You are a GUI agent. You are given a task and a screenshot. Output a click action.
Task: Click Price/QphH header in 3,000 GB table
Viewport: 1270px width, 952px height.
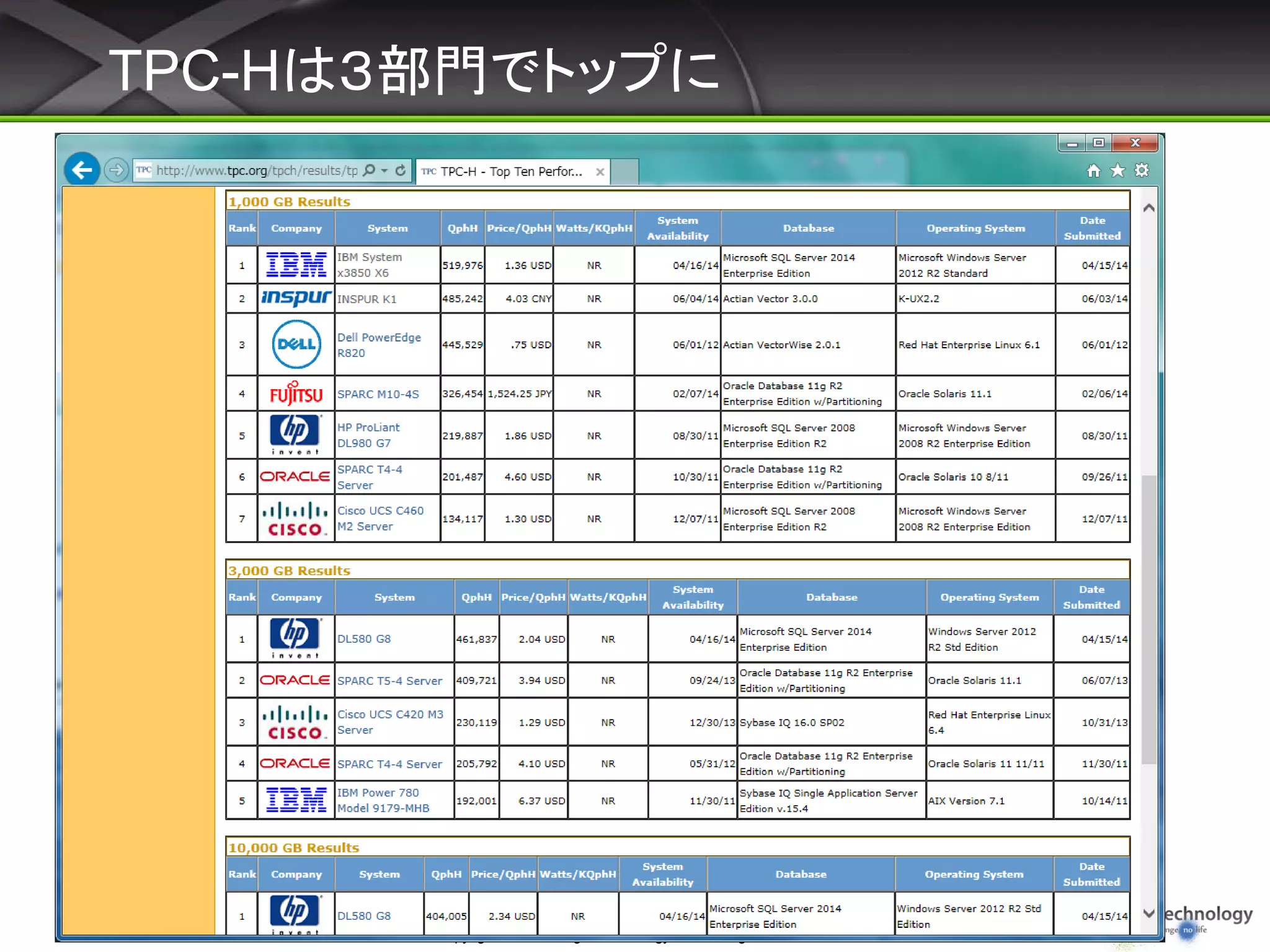click(x=533, y=597)
